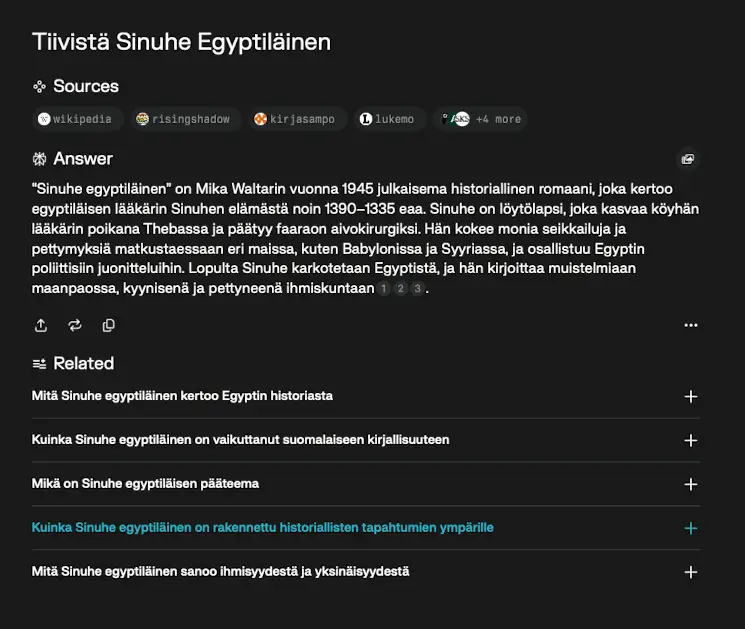Open citation 2 in the answer
745x629 pixels.
click(401, 288)
